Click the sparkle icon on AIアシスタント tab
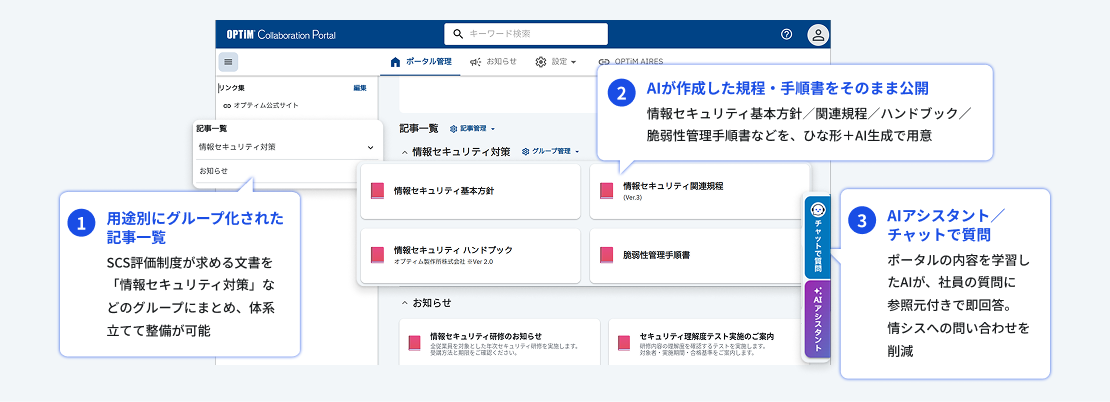Image resolution: width=1110 pixels, height=402 pixels. pyautogui.click(x=818, y=291)
